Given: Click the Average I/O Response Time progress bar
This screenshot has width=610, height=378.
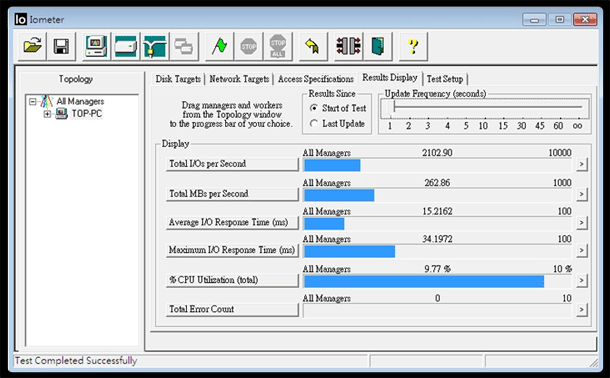Looking at the screenshot, I should (437, 224).
